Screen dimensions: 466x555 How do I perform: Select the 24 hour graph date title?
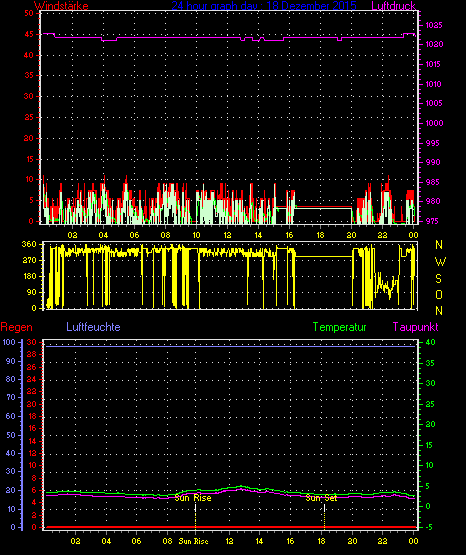(x=264, y=6)
